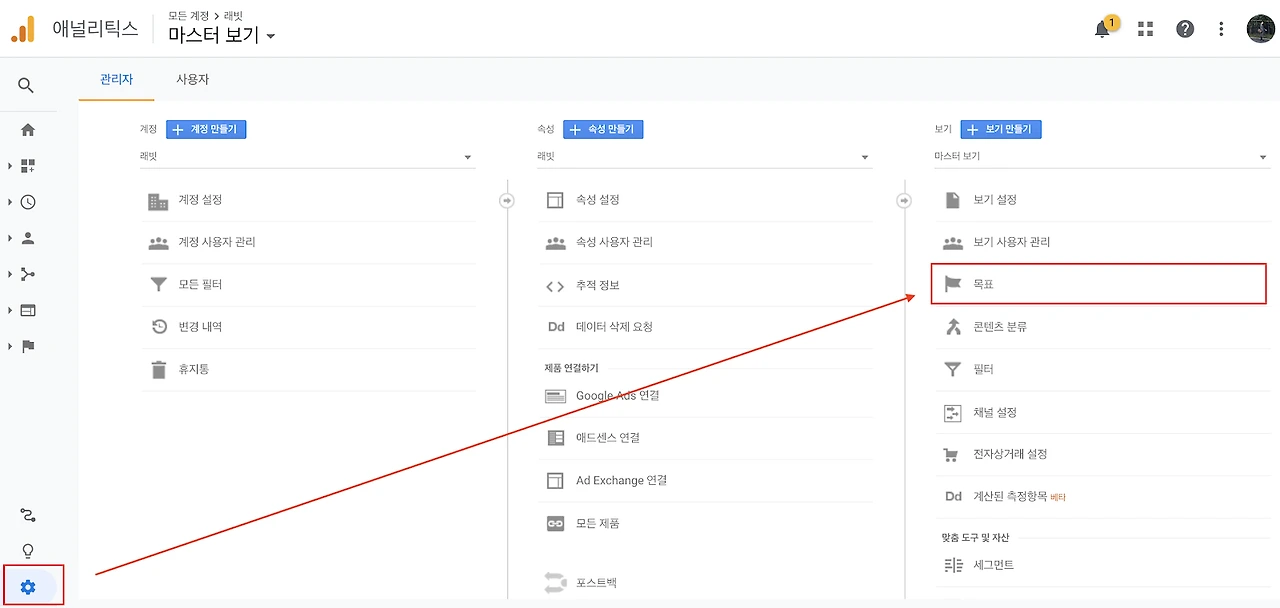This screenshot has height=608, width=1280.
Task: Click the 계정 만들기 button
Action: coord(206,130)
